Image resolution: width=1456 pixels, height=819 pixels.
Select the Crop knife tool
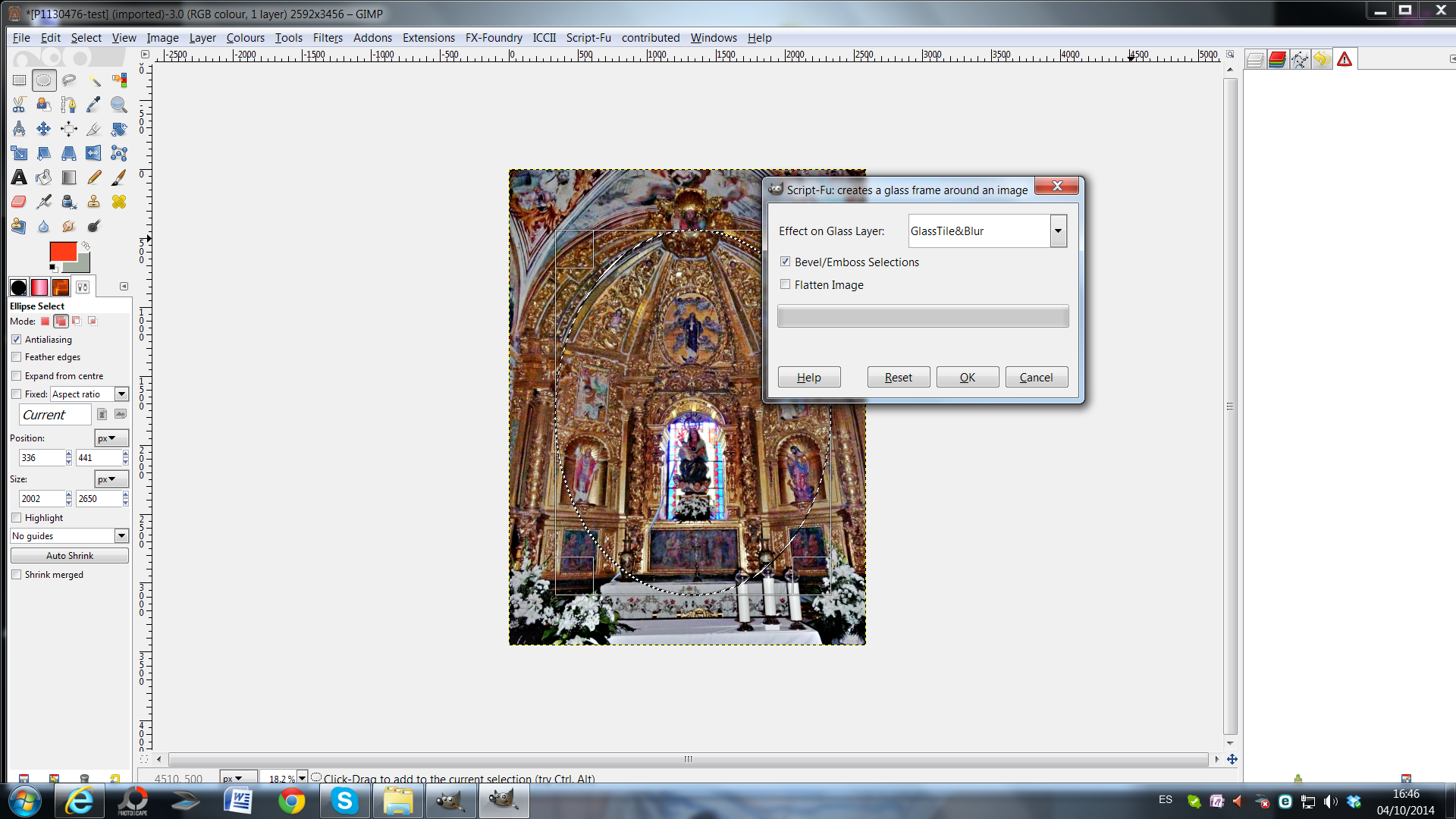point(94,129)
